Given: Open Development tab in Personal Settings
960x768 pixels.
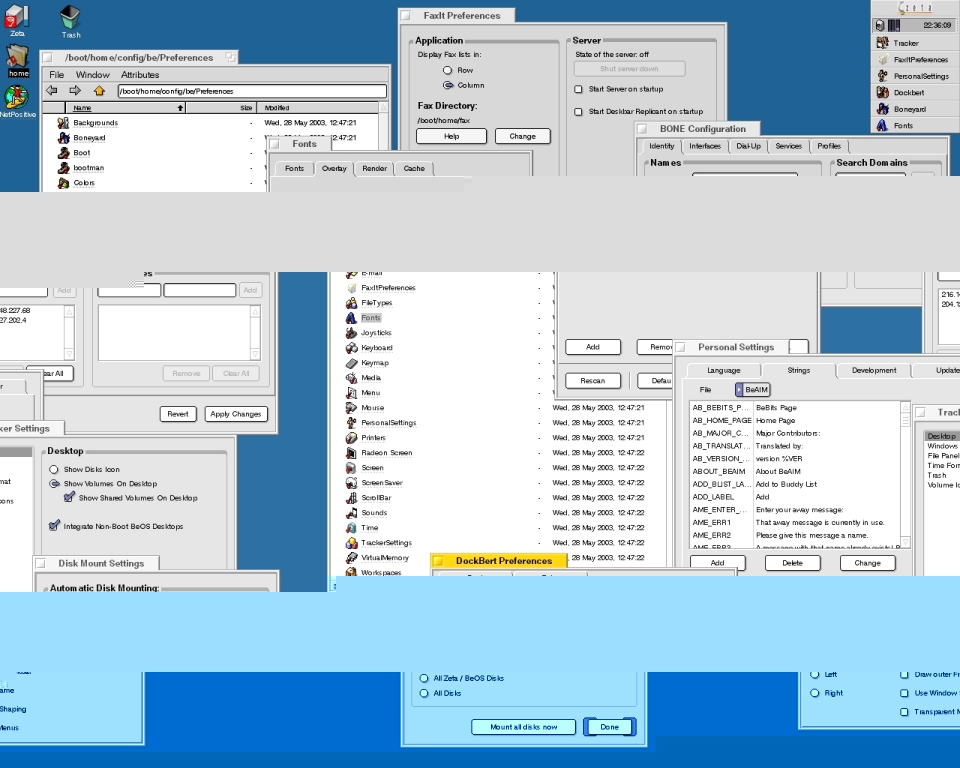Looking at the screenshot, I should [x=874, y=371].
